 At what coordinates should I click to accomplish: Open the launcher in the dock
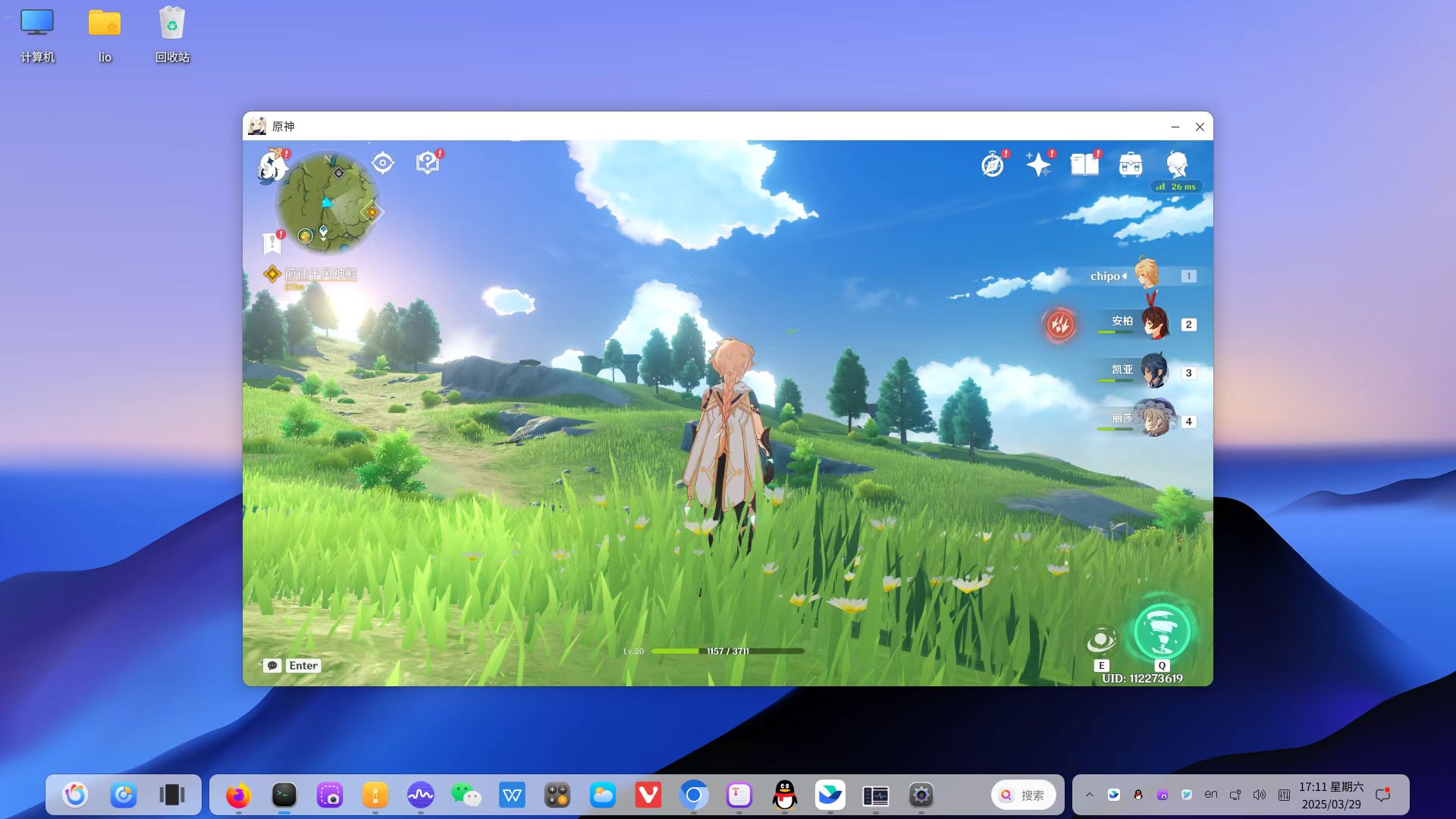pos(75,795)
